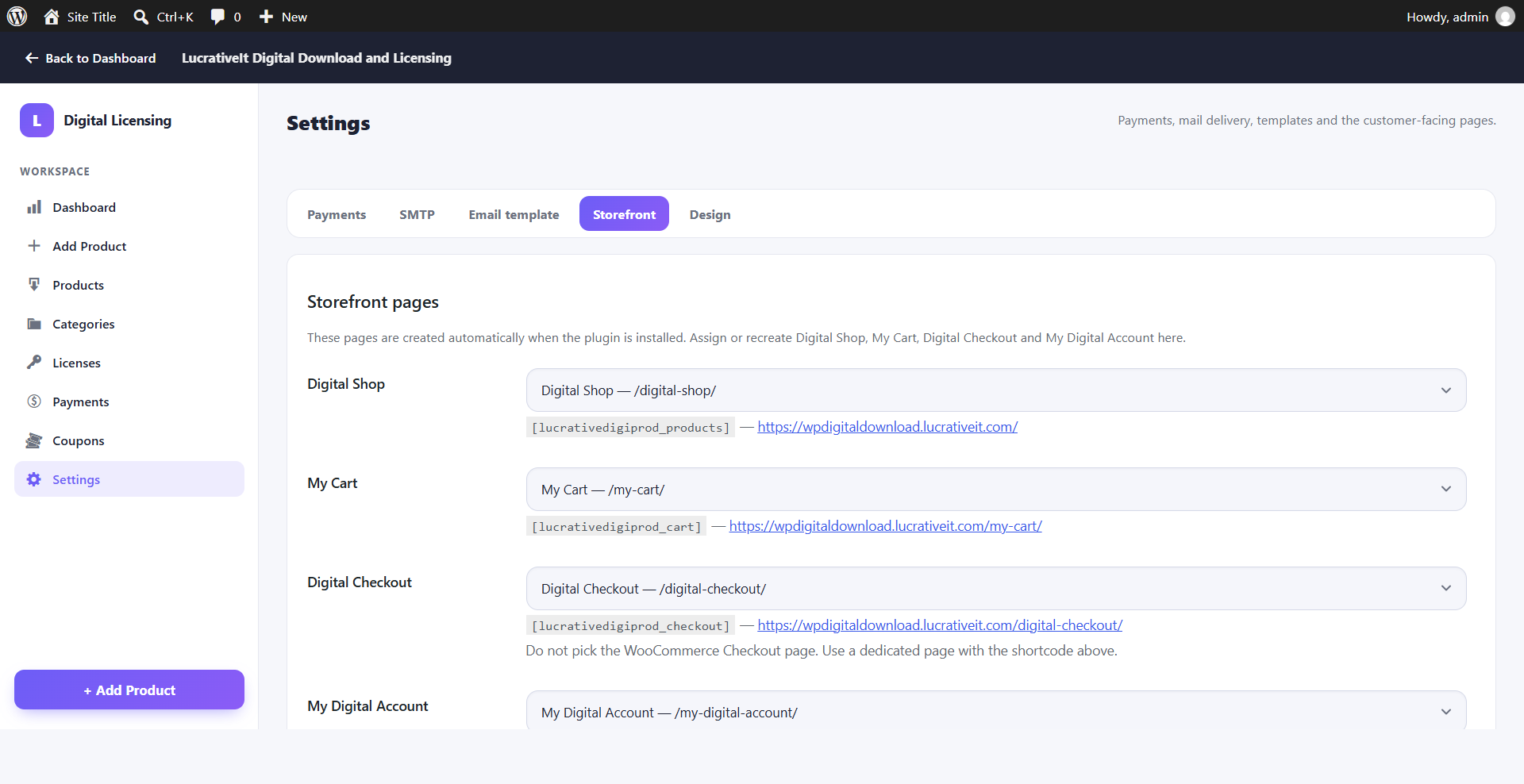Image resolution: width=1524 pixels, height=784 pixels.
Task: Open the Email template tab
Action: [x=514, y=214]
